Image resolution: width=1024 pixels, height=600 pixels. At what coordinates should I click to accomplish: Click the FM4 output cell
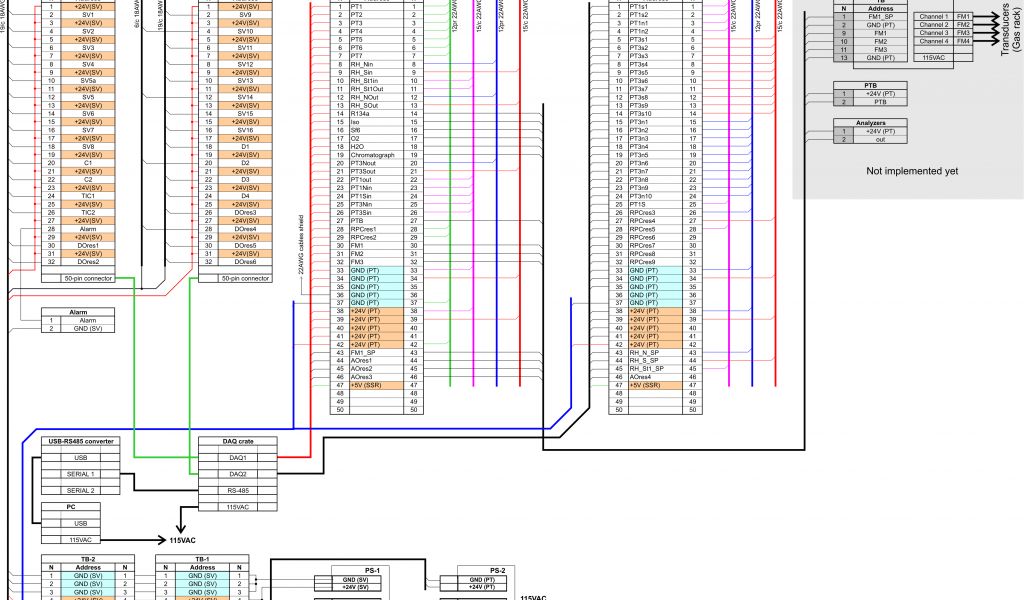point(964,41)
